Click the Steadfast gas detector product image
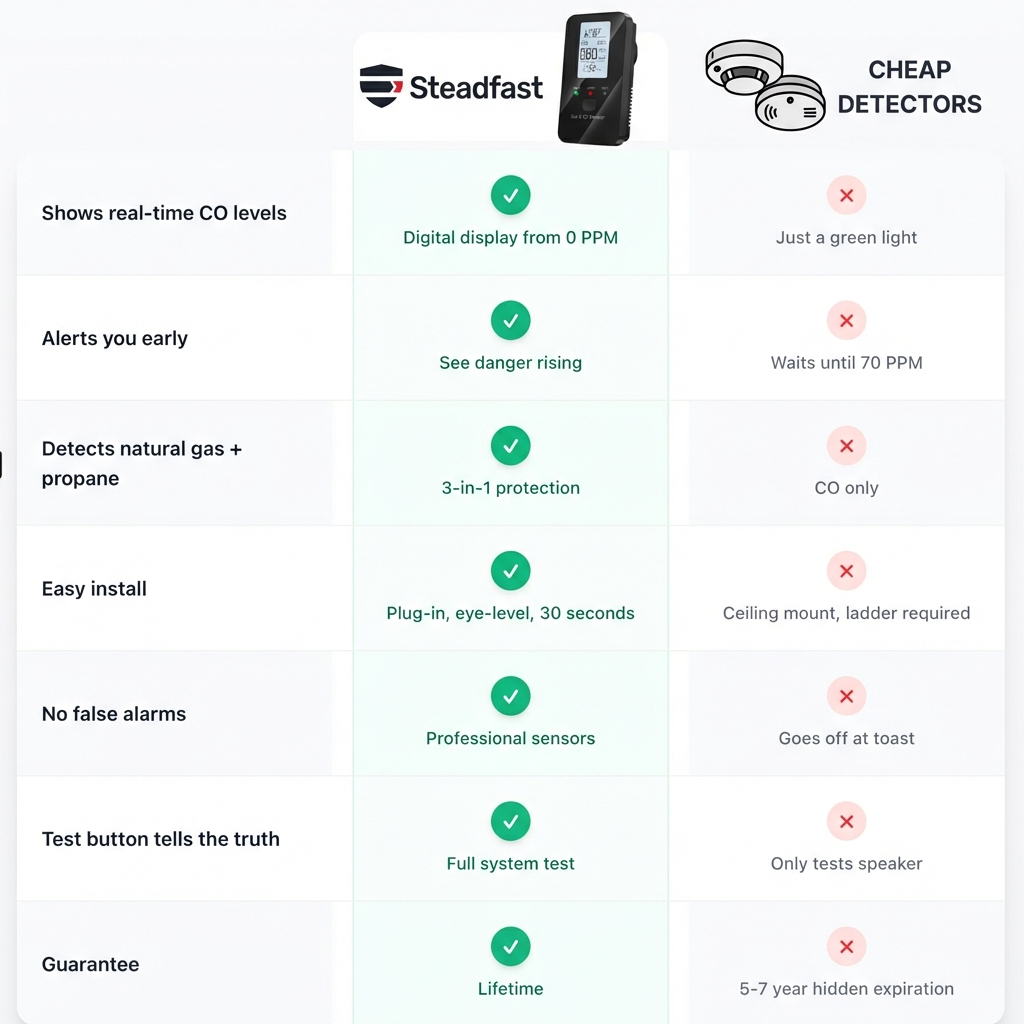The height and width of the screenshot is (1024, 1024). 597,79
